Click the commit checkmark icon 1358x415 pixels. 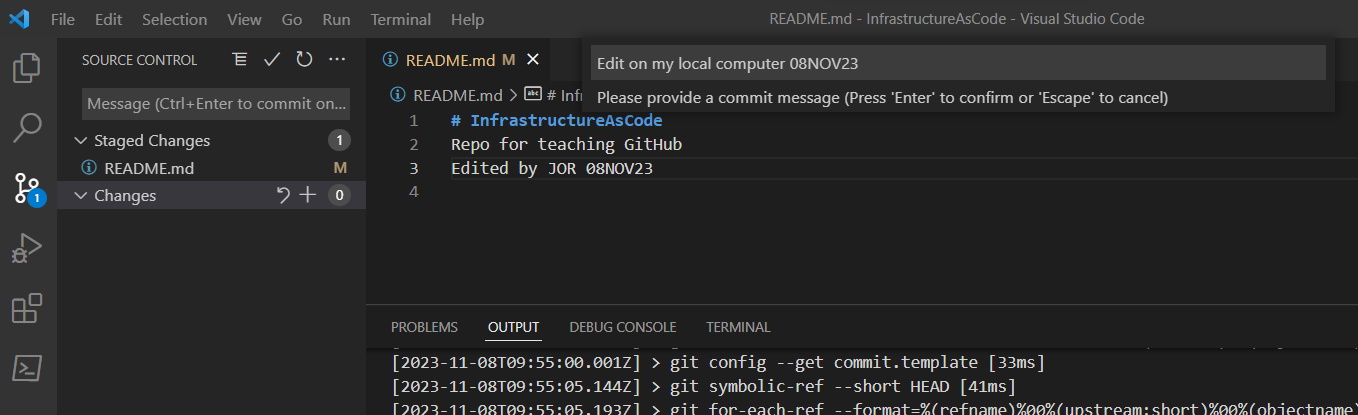(x=272, y=60)
